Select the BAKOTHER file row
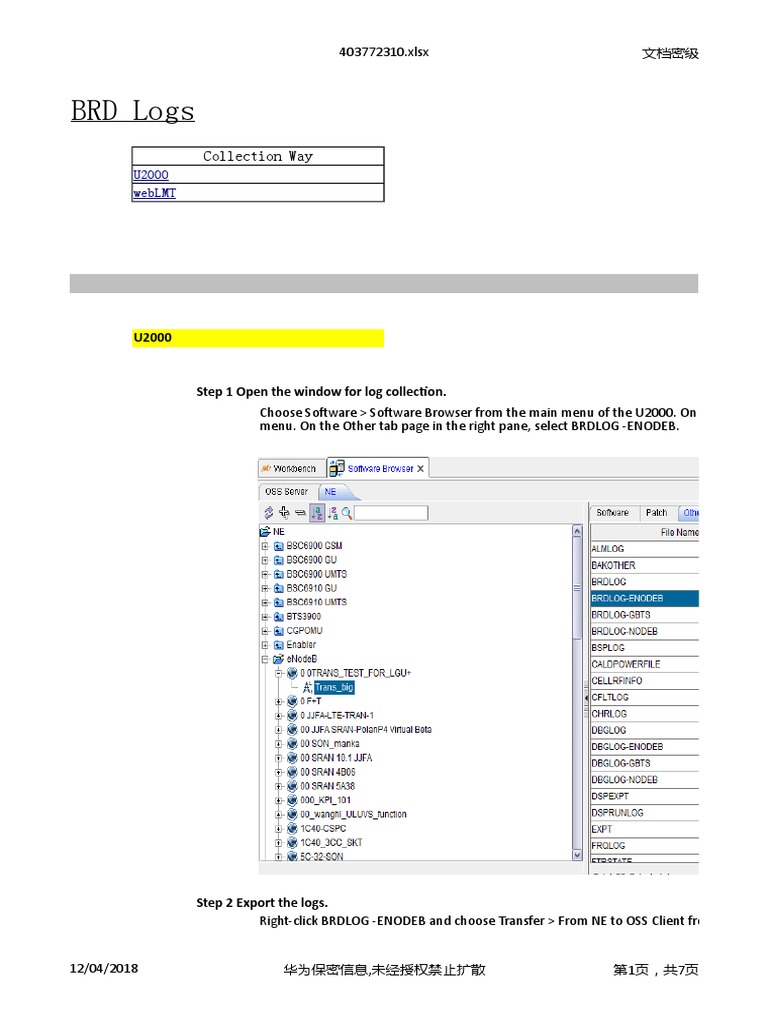Image resolution: width=768 pixels, height=1024 pixels. (x=645, y=566)
